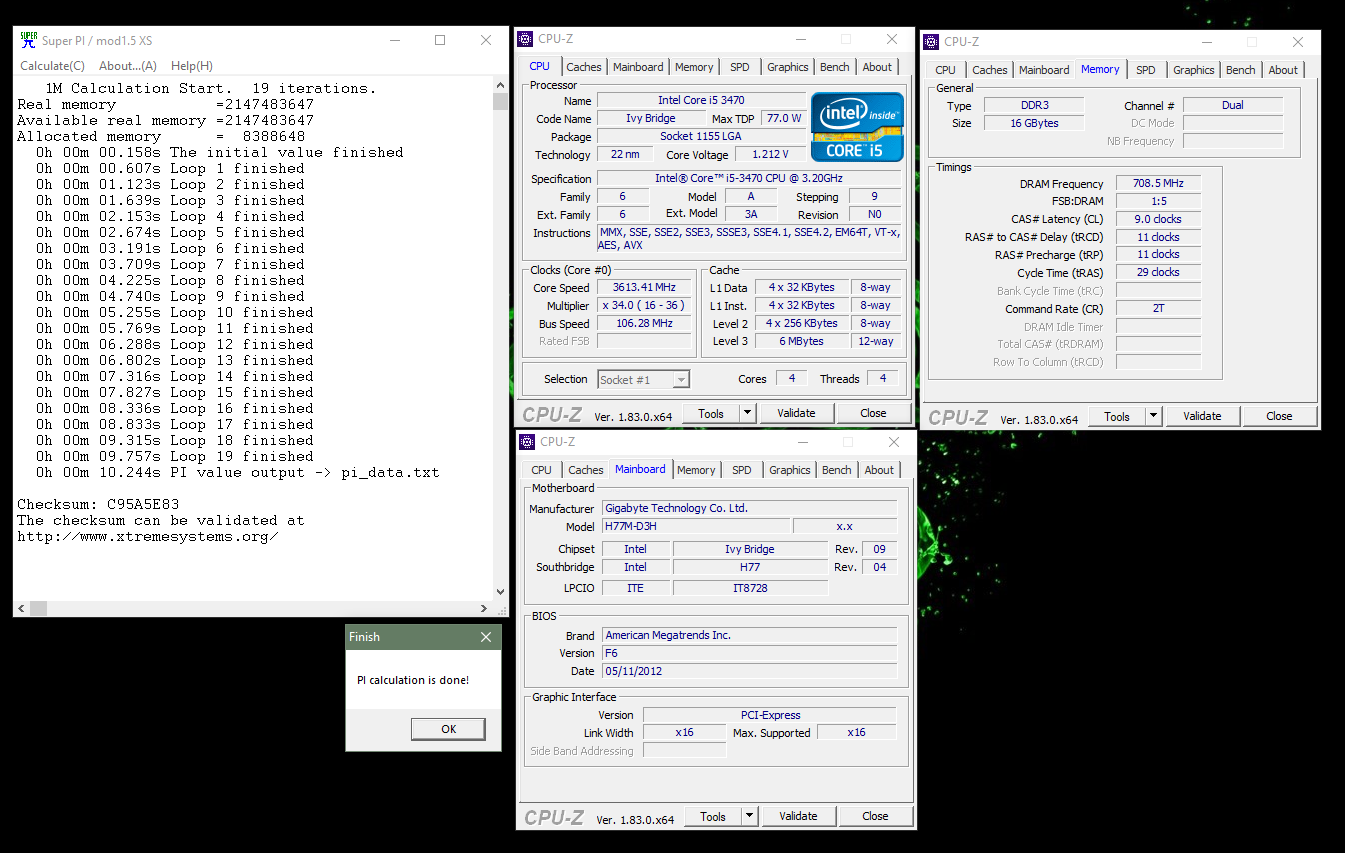Click the Intel Core i5 logo badge

point(857,127)
